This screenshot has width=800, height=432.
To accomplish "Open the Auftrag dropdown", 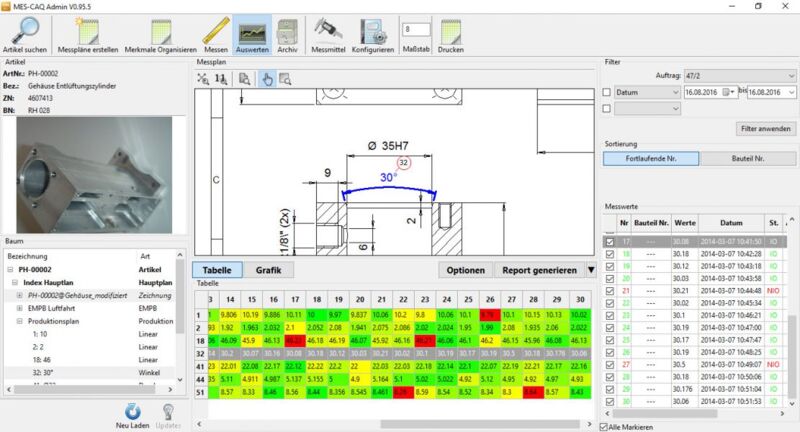I will click(x=740, y=75).
